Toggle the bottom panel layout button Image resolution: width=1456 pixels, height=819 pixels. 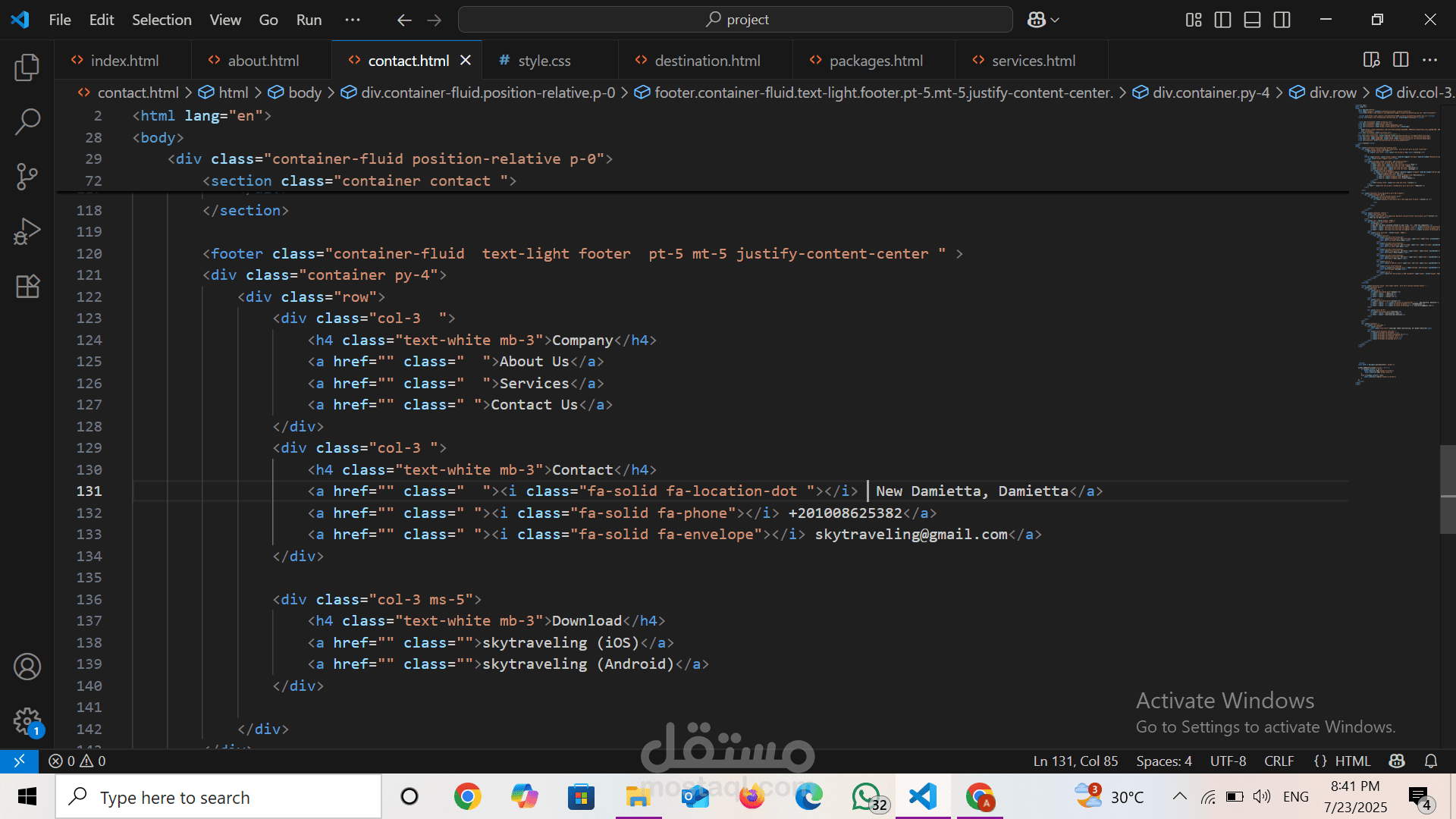pyautogui.click(x=1252, y=20)
